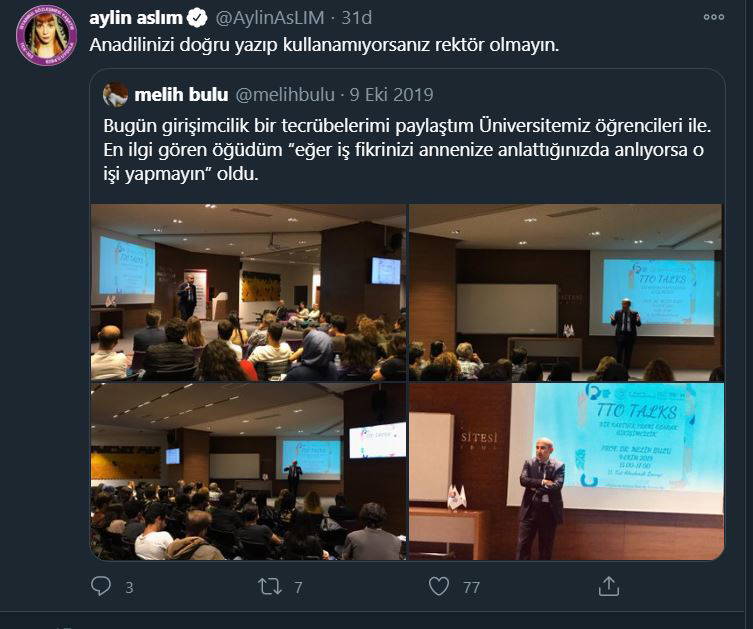Open the top-right speaker photo

[566, 292]
